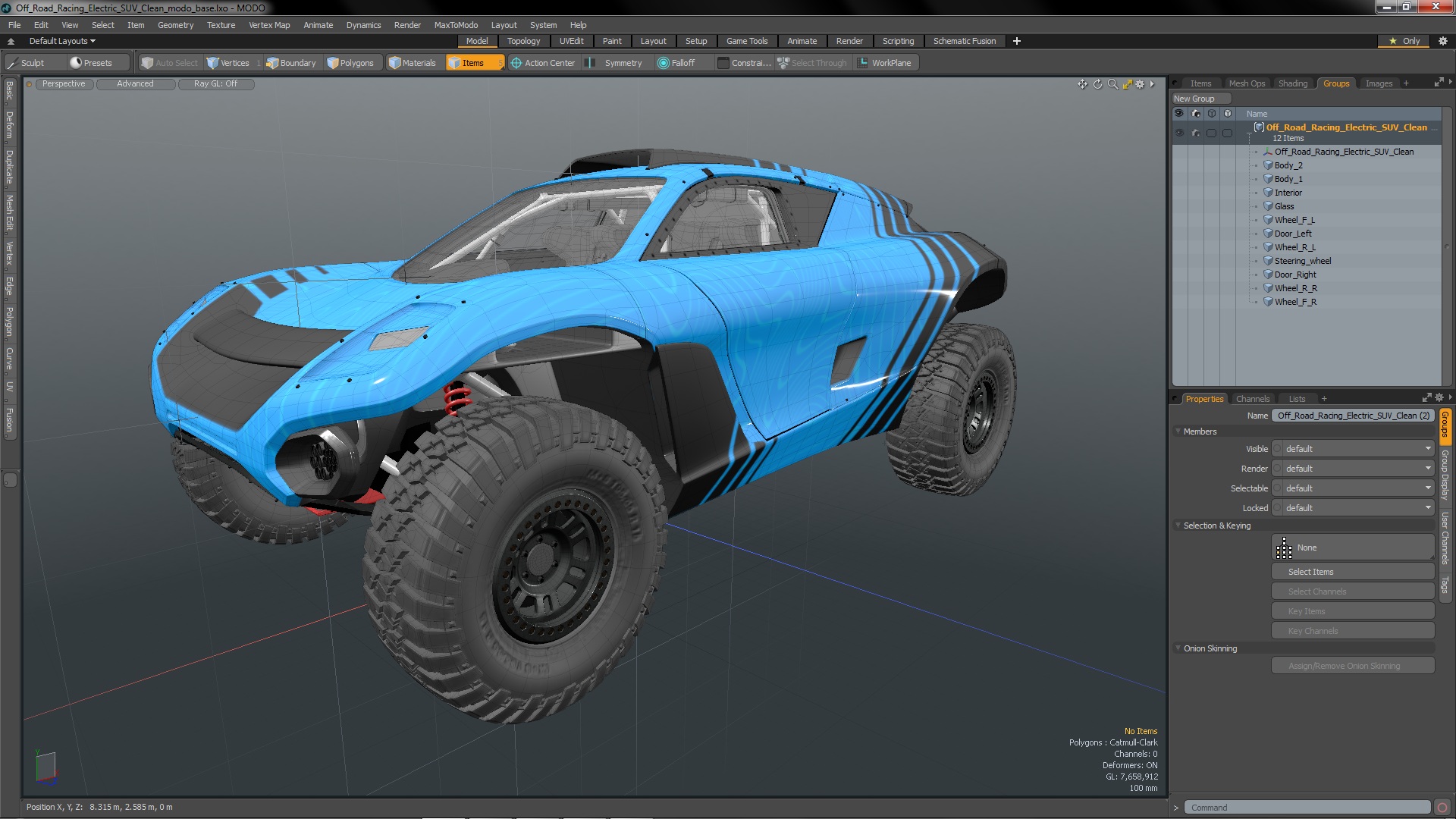Screen dimensions: 1456x819
Task: Switch to the UVEdit layout tab
Action: click(571, 41)
